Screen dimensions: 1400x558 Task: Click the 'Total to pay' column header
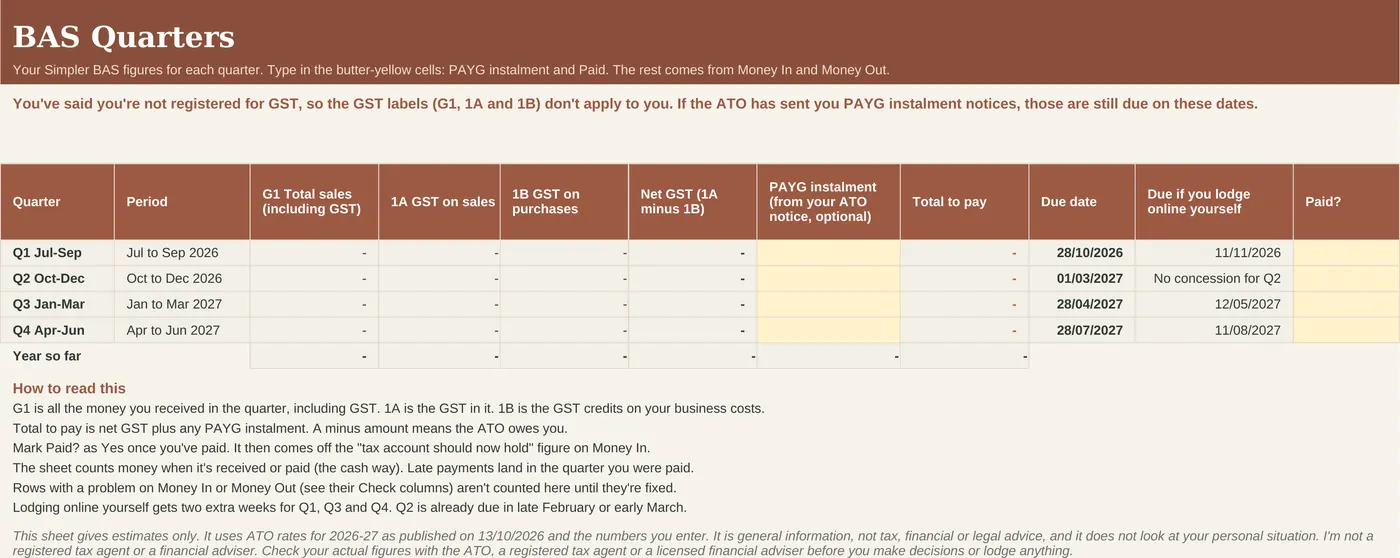[964, 202]
